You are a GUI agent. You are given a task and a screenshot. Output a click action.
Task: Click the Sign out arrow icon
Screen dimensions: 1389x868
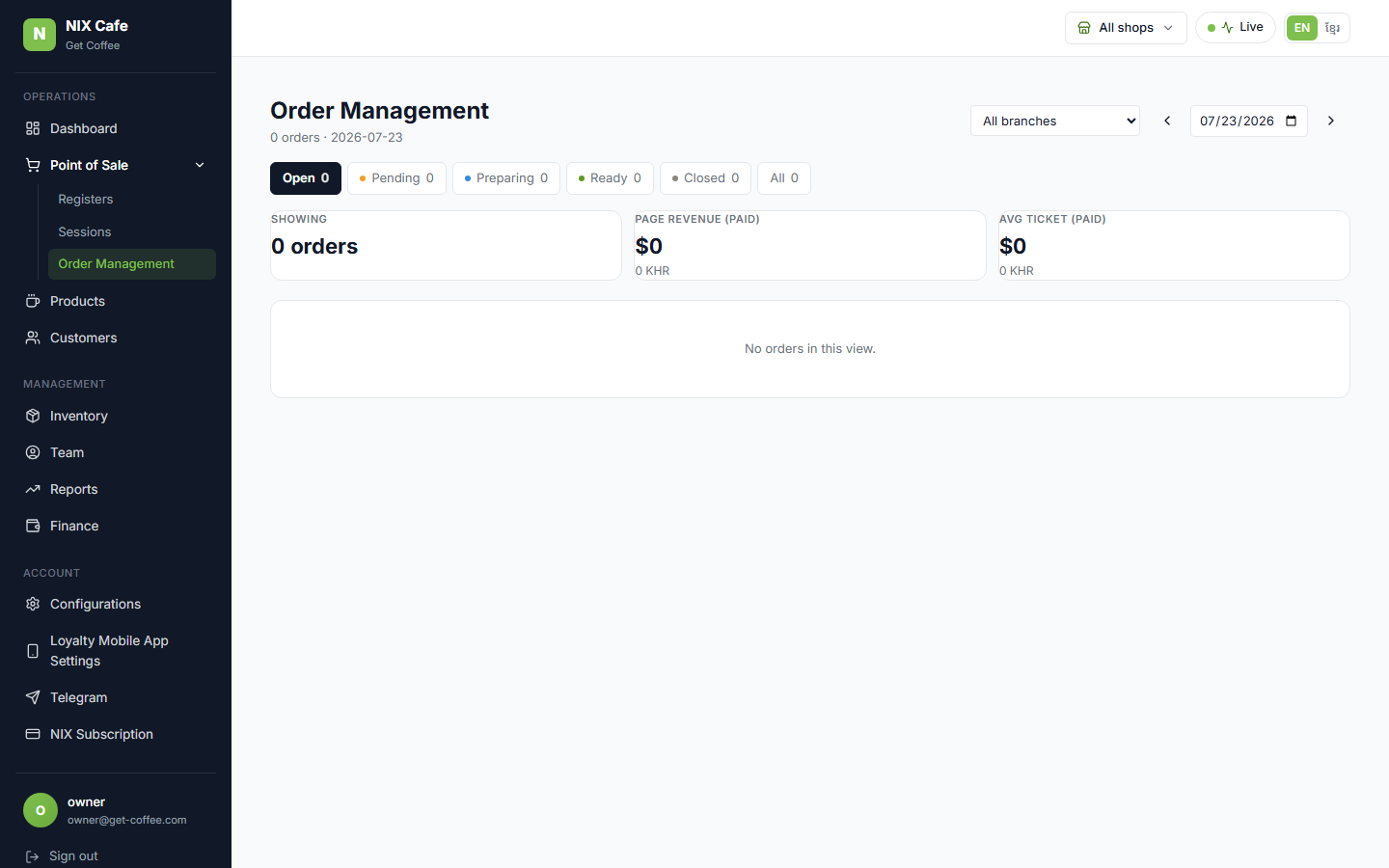tap(32, 856)
